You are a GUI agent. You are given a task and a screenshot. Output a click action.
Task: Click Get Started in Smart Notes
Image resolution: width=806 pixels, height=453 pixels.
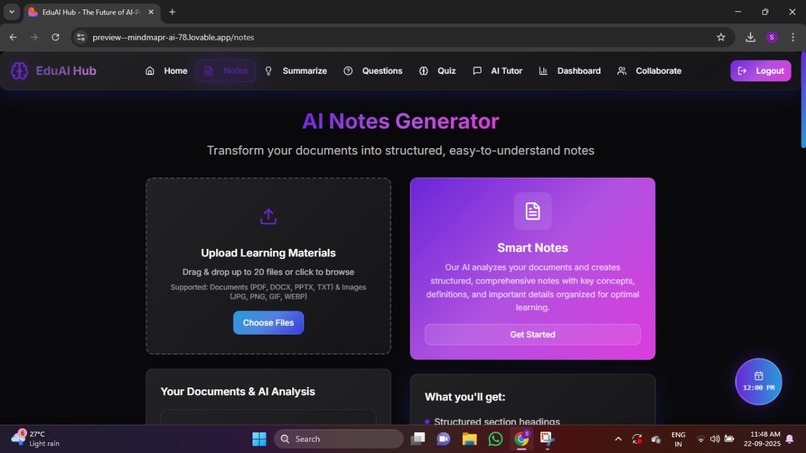coord(533,335)
